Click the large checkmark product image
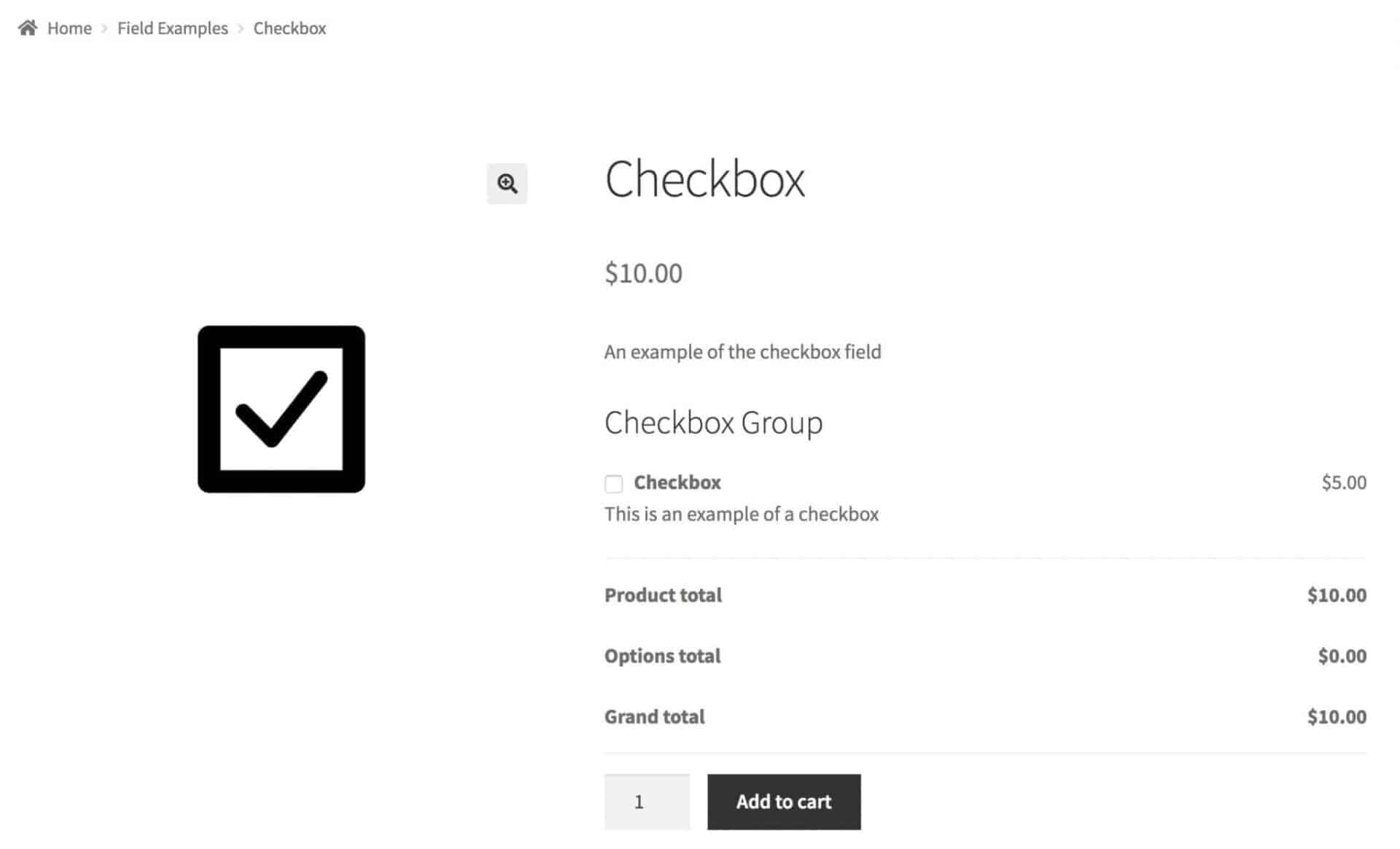 pyautogui.click(x=281, y=409)
